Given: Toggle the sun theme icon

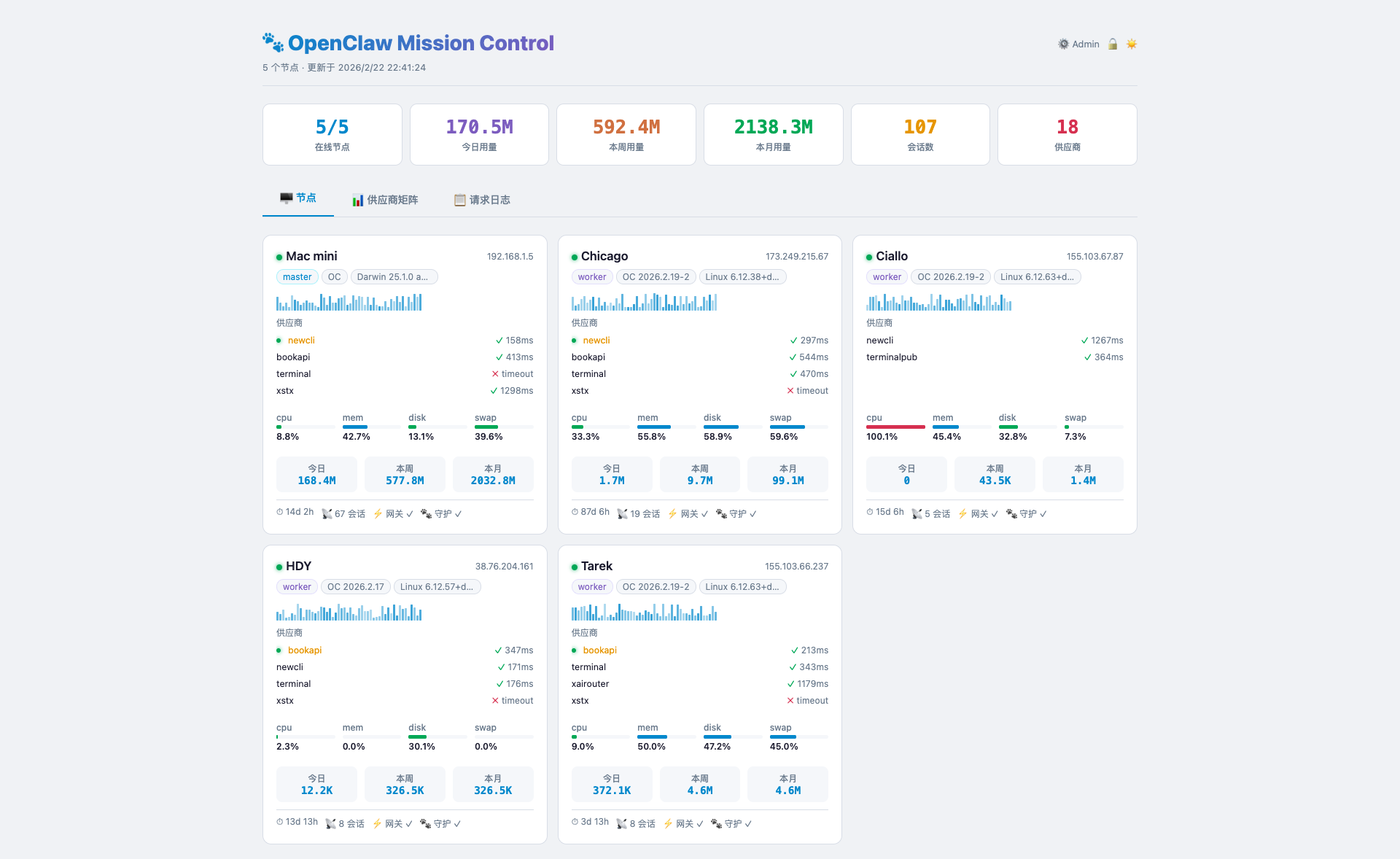Looking at the screenshot, I should [x=1132, y=44].
